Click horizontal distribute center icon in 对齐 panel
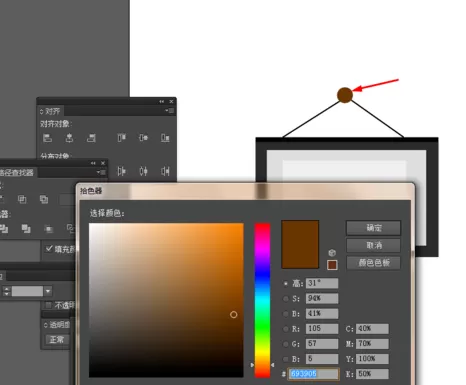This screenshot has width=466, height=385. 143,171
